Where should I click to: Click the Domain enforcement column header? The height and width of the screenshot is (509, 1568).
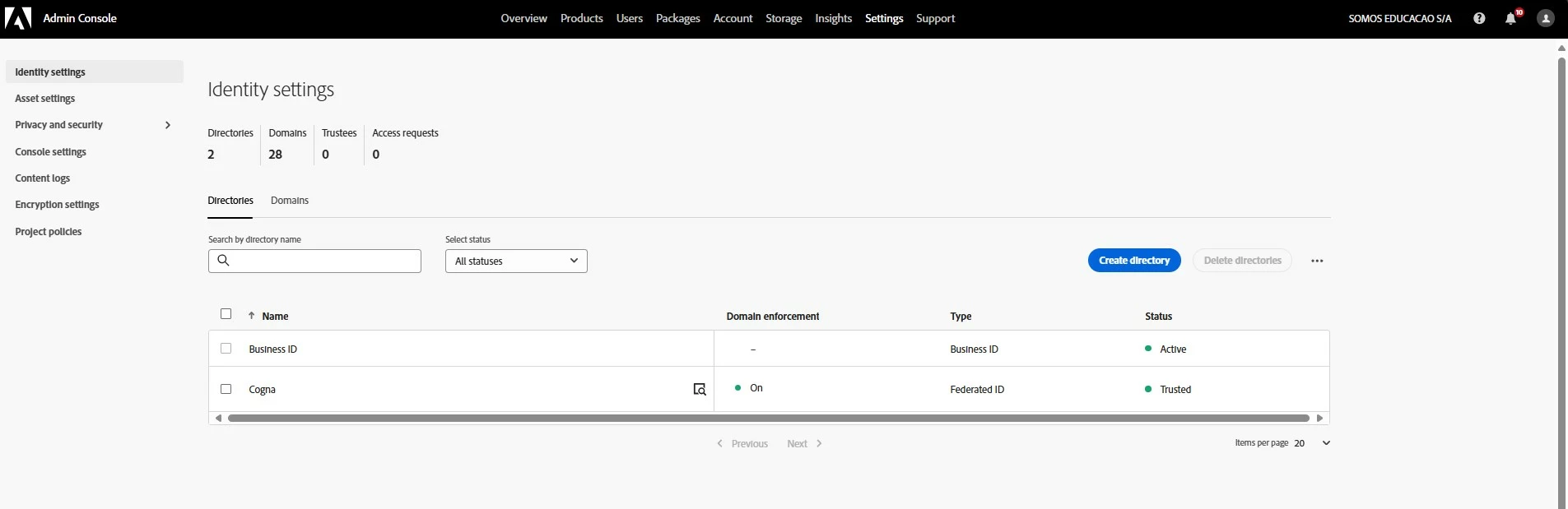(773, 317)
